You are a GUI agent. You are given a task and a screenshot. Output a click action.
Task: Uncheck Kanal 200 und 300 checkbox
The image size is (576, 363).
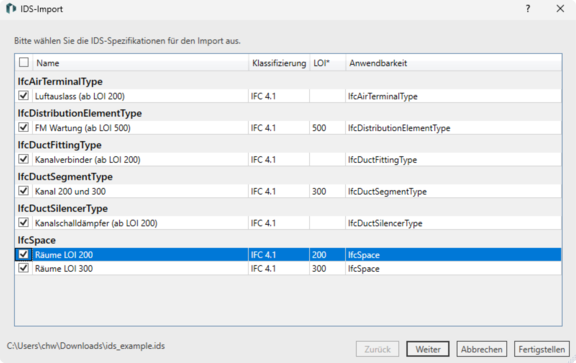pos(24,191)
